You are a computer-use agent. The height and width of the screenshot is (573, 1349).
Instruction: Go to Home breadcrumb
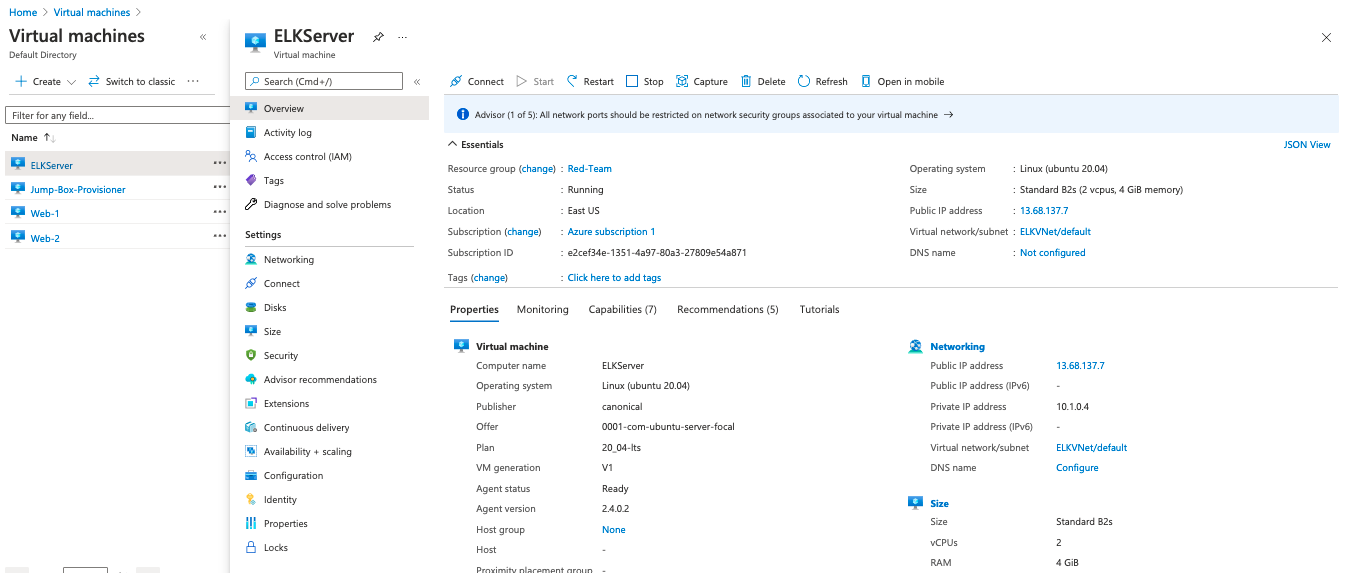point(23,12)
